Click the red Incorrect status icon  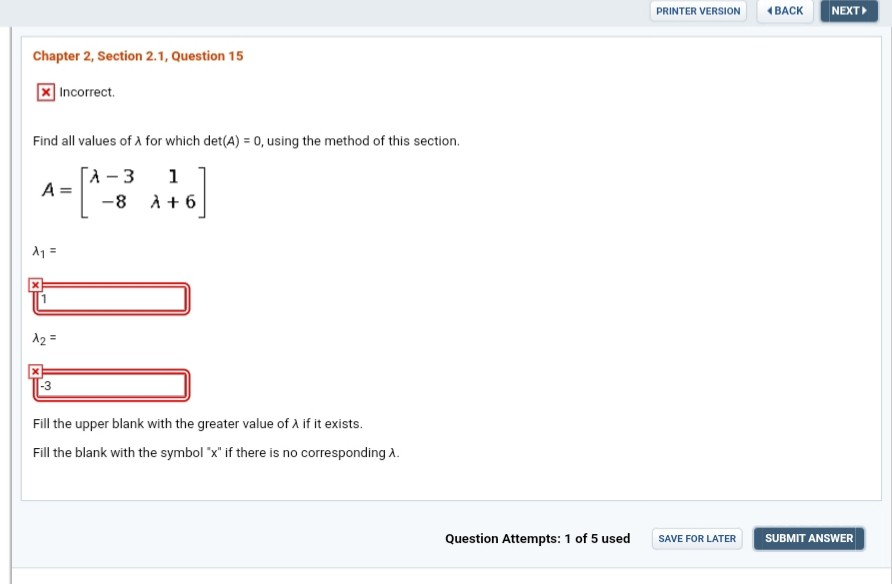pos(44,91)
